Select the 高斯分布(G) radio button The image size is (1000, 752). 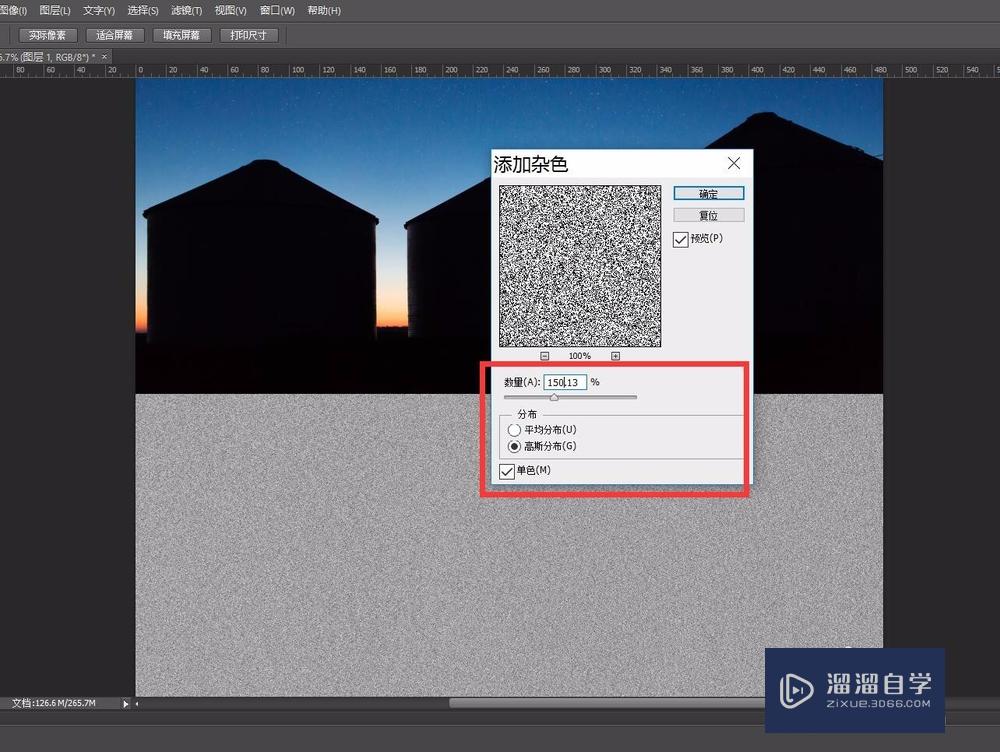click(x=515, y=447)
